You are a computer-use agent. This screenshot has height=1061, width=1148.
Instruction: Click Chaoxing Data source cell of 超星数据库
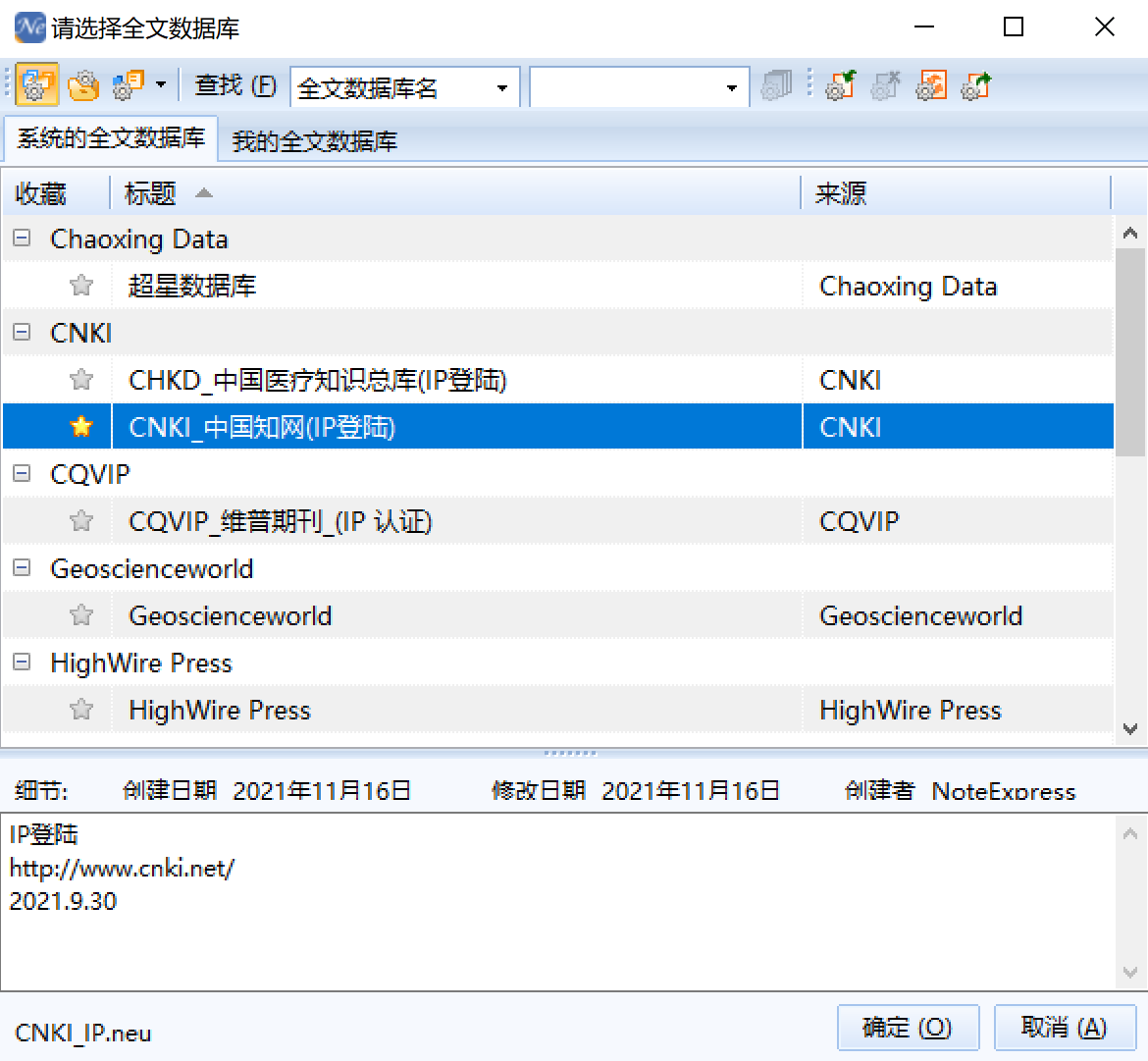click(x=908, y=286)
